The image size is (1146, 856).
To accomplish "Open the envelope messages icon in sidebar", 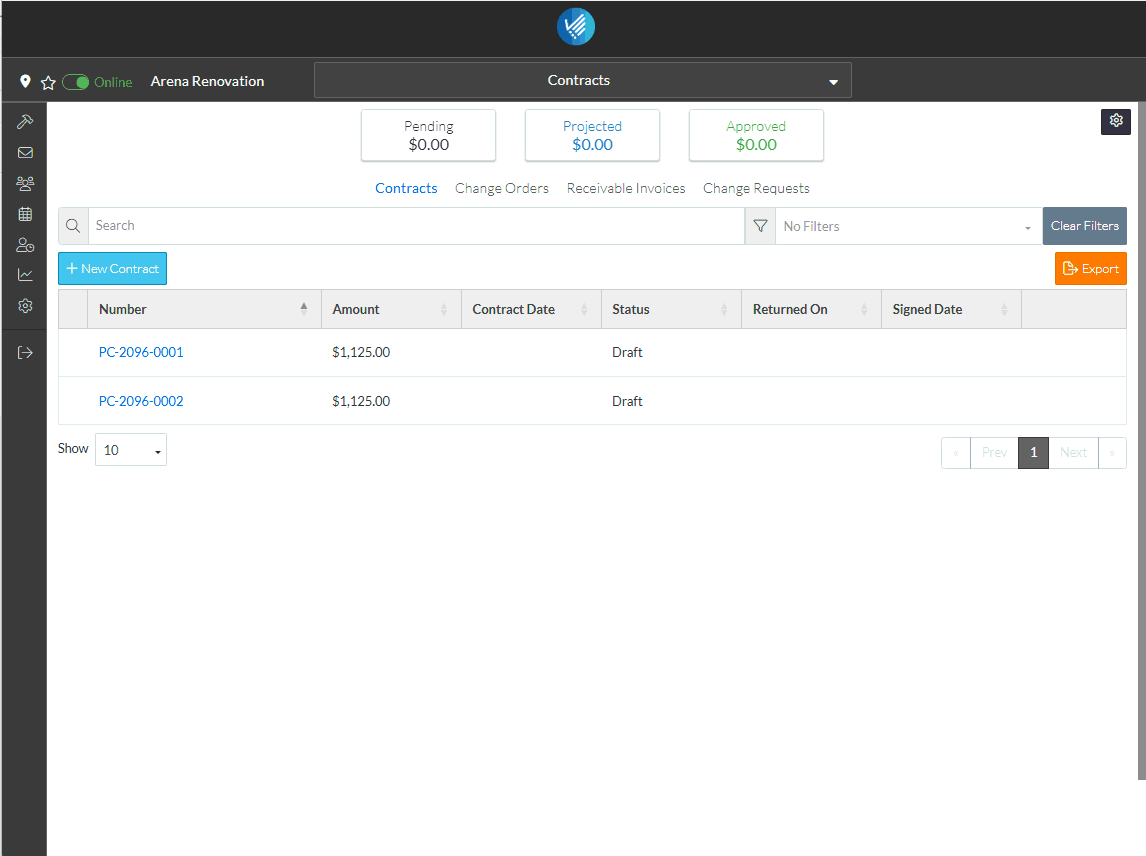I will pos(25,153).
